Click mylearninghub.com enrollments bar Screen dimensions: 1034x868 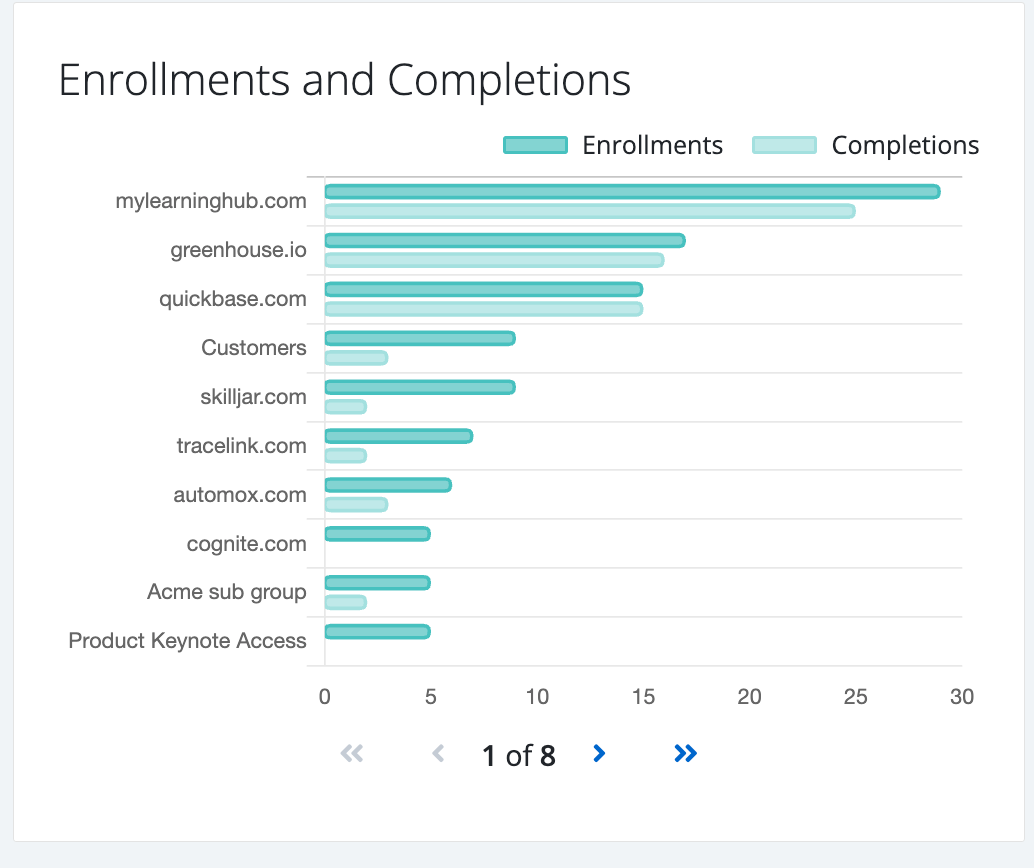tap(632, 192)
